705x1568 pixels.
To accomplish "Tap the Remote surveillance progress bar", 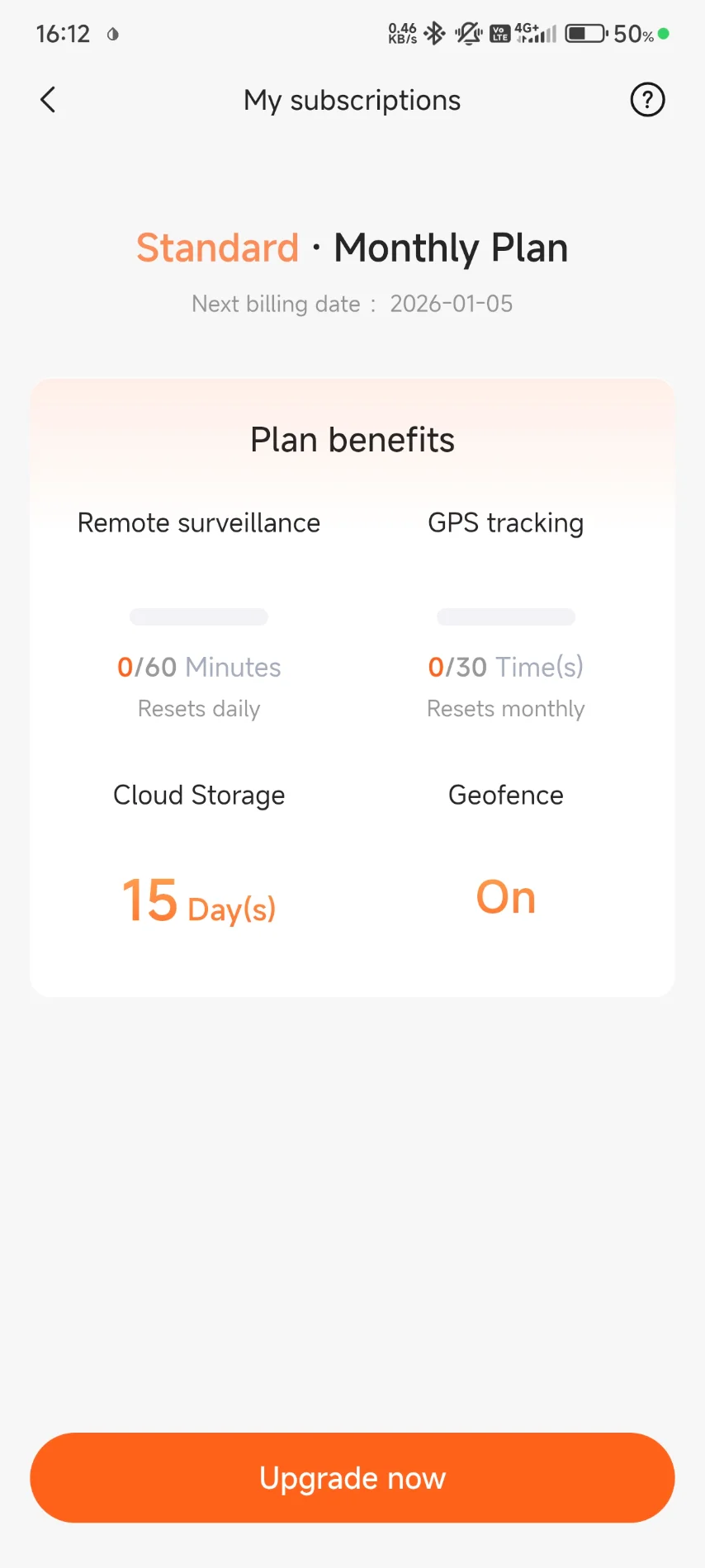I will 199,616.
